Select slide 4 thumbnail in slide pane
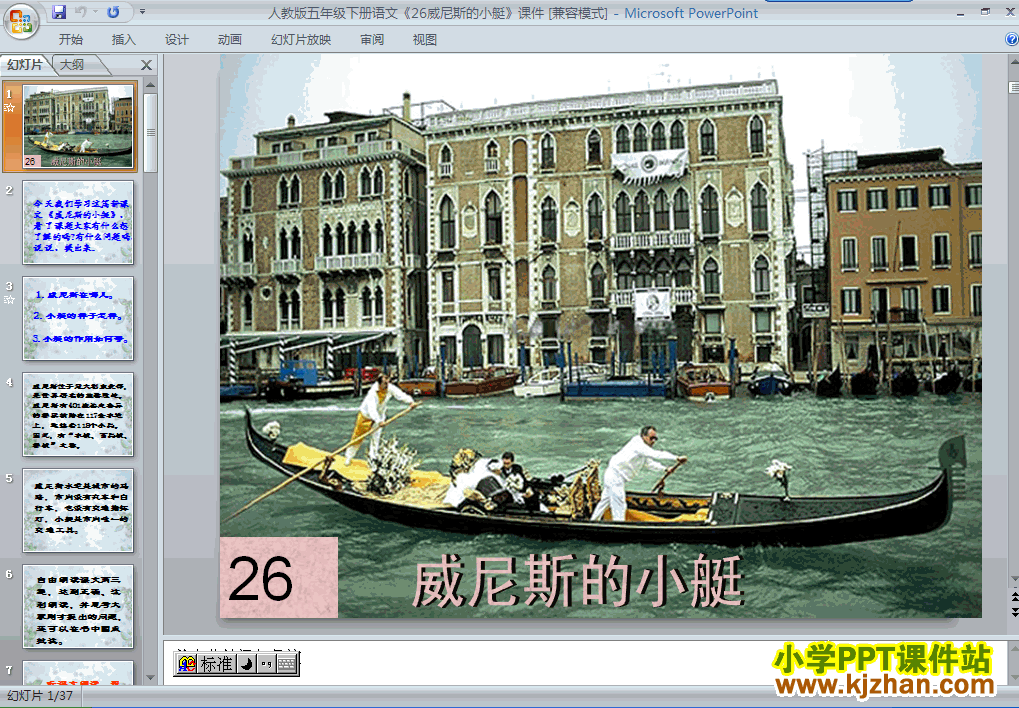This screenshot has height=708, width=1019. click(78, 415)
